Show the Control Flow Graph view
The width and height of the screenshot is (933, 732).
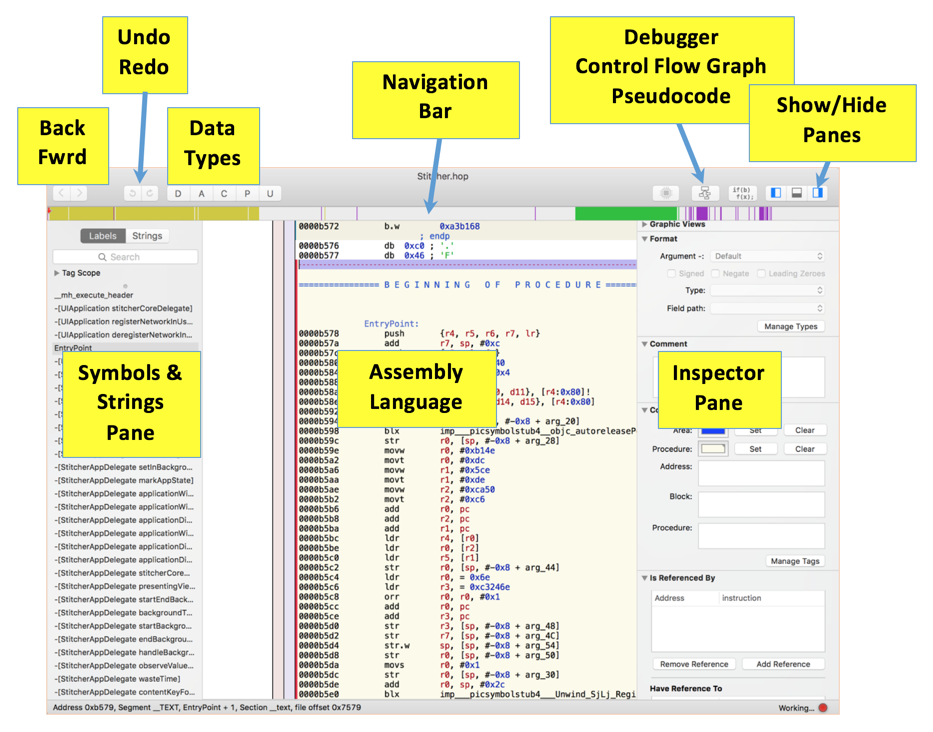pos(705,193)
